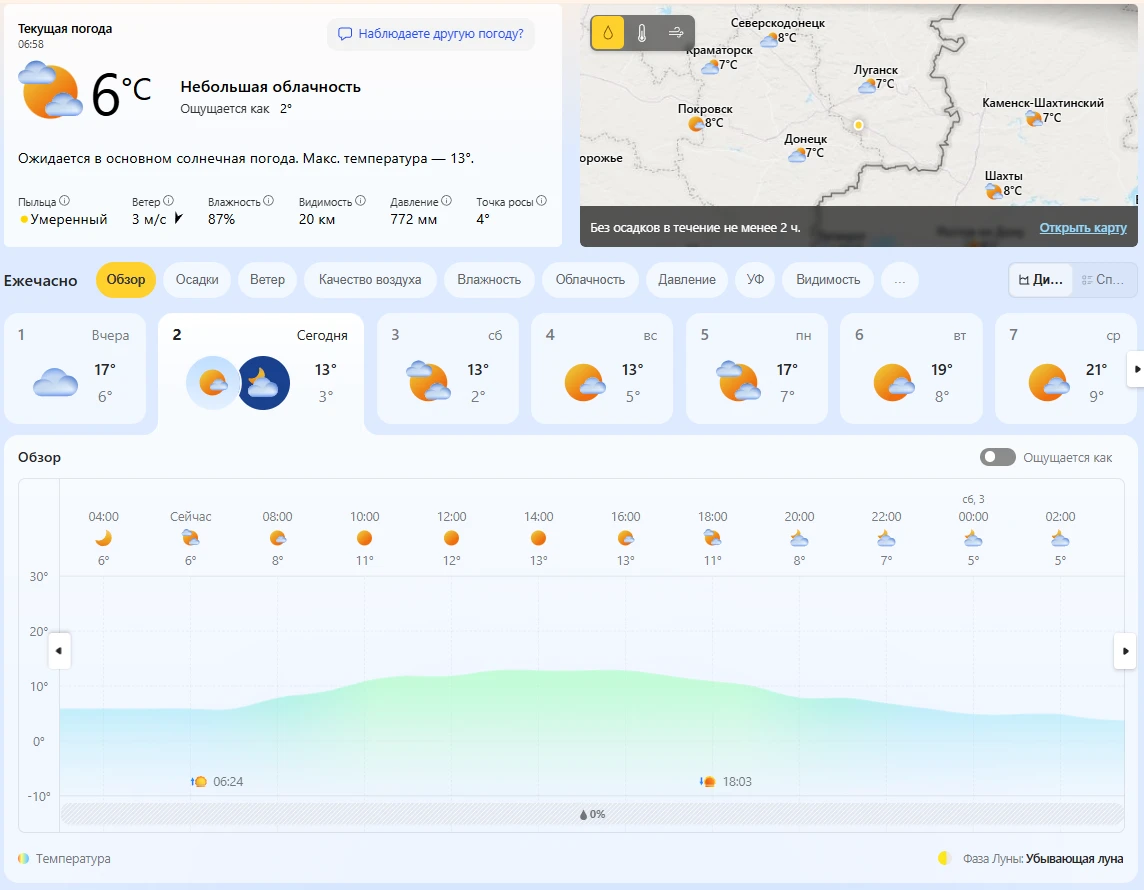Show next days with right arrow

pos(1136,369)
